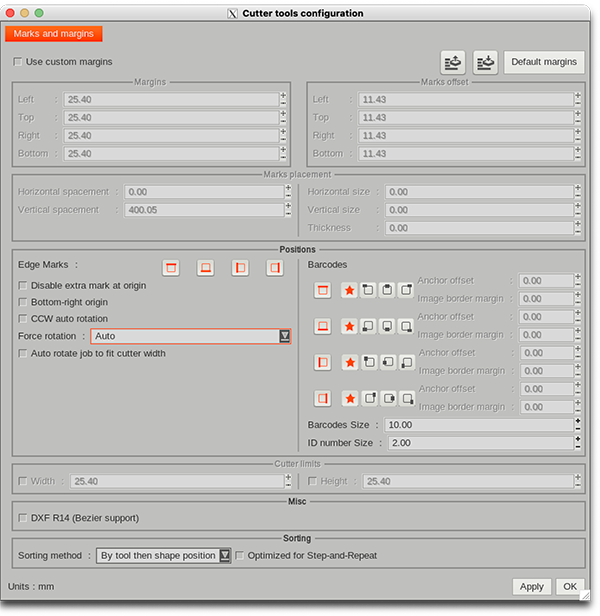The width and height of the screenshot is (600, 616).
Task: Click the import settings icon beside Default margins
Action: click(x=485, y=62)
